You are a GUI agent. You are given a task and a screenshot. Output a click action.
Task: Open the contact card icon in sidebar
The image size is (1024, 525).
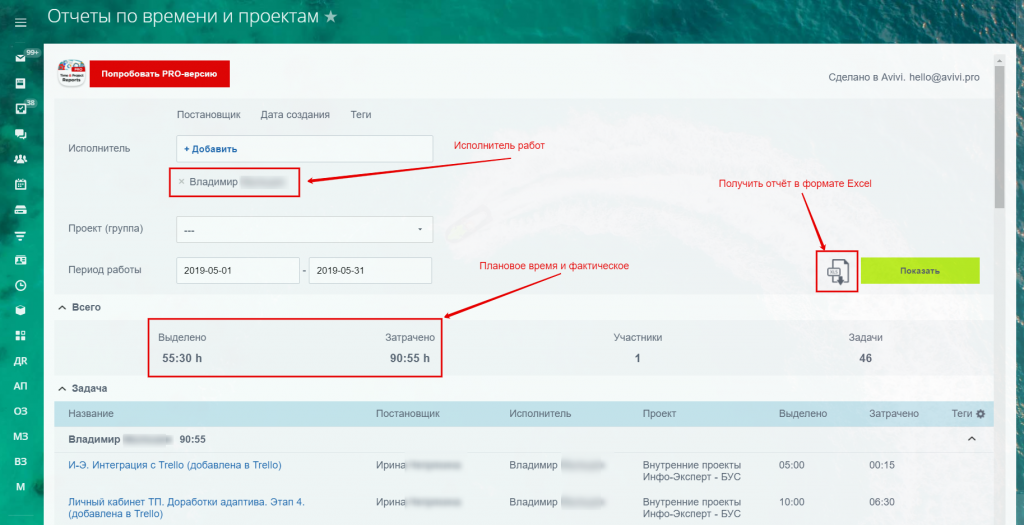20,260
